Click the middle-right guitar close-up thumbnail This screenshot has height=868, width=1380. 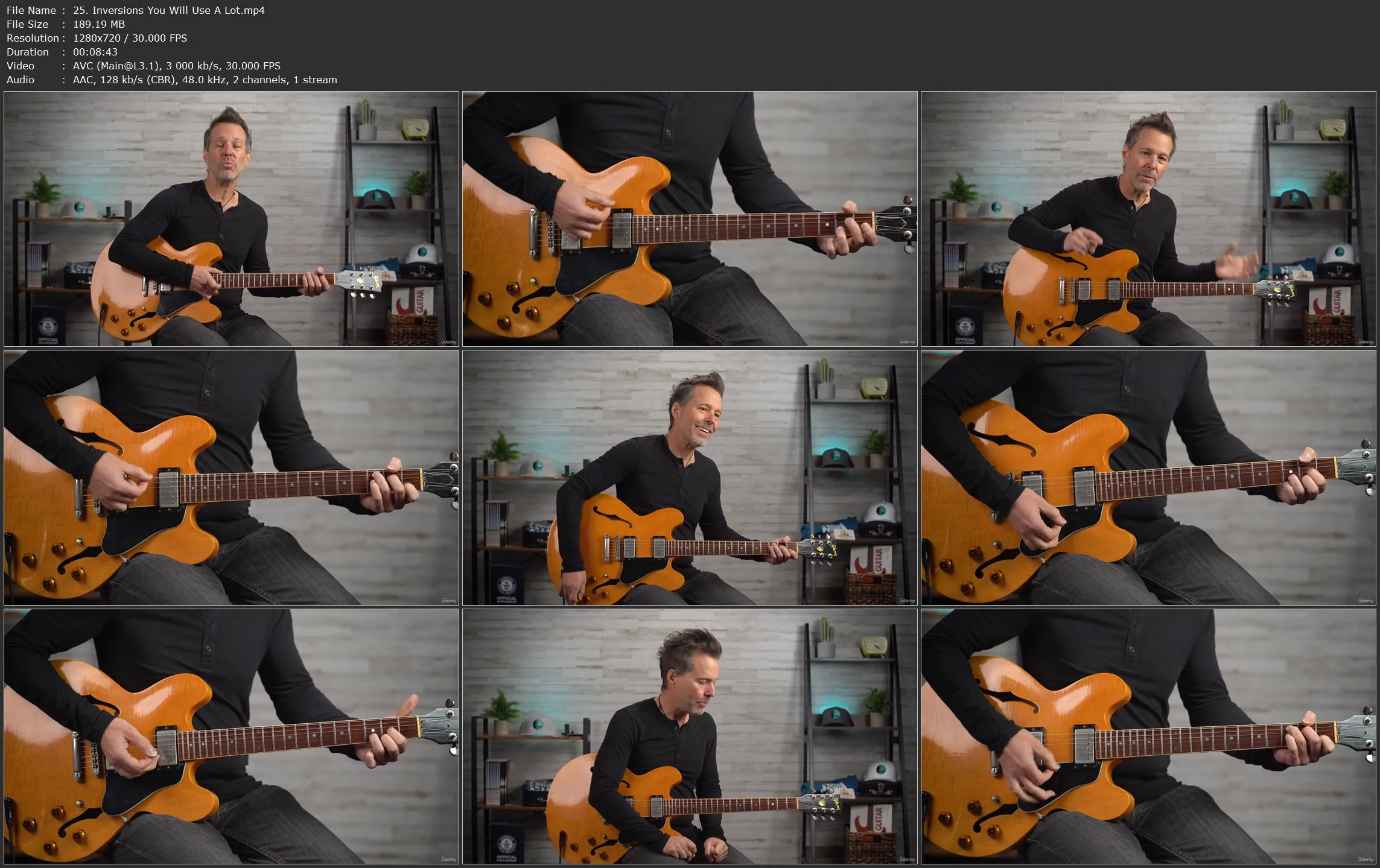(1148, 478)
